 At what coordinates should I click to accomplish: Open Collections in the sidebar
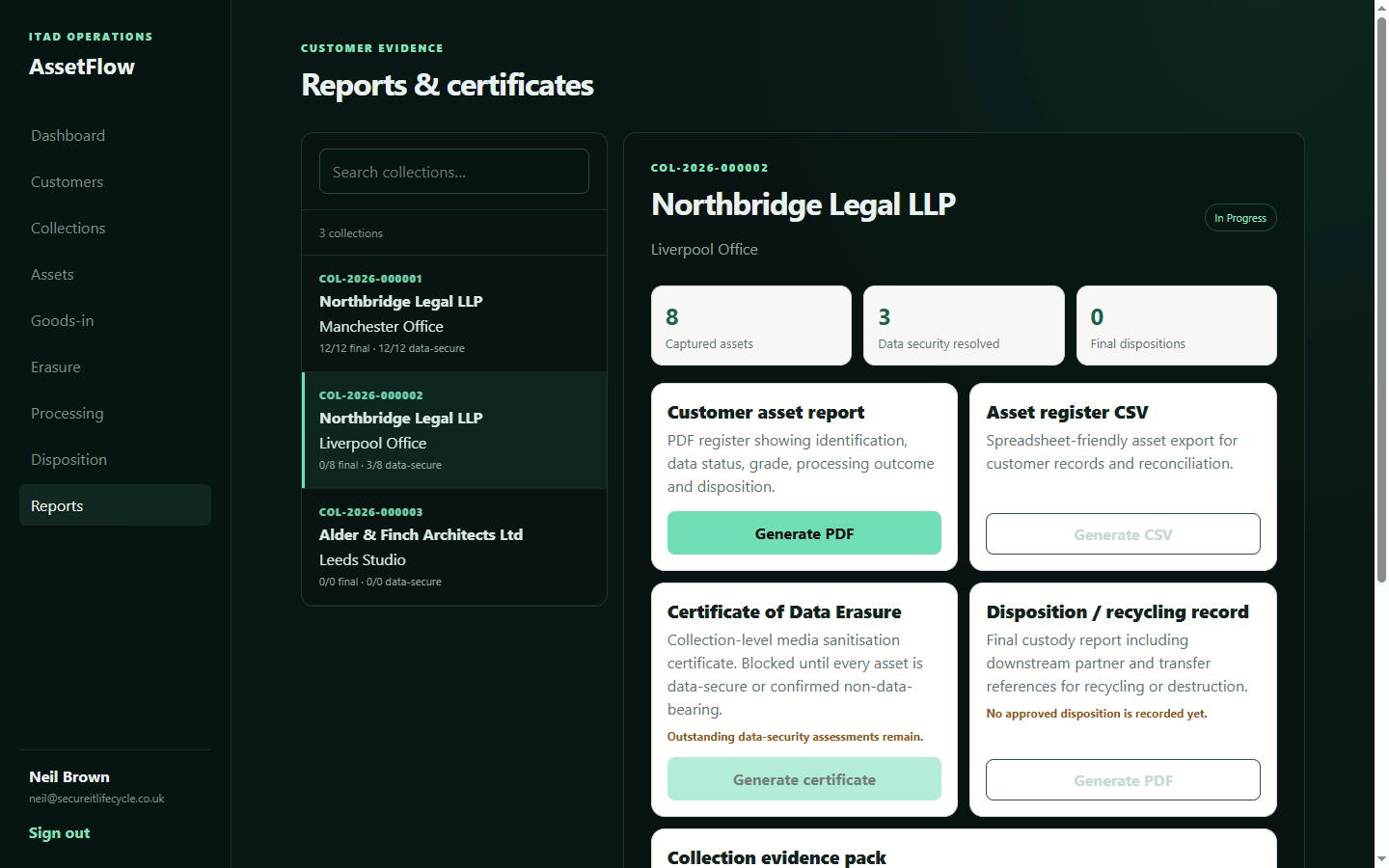pyautogui.click(x=115, y=228)
